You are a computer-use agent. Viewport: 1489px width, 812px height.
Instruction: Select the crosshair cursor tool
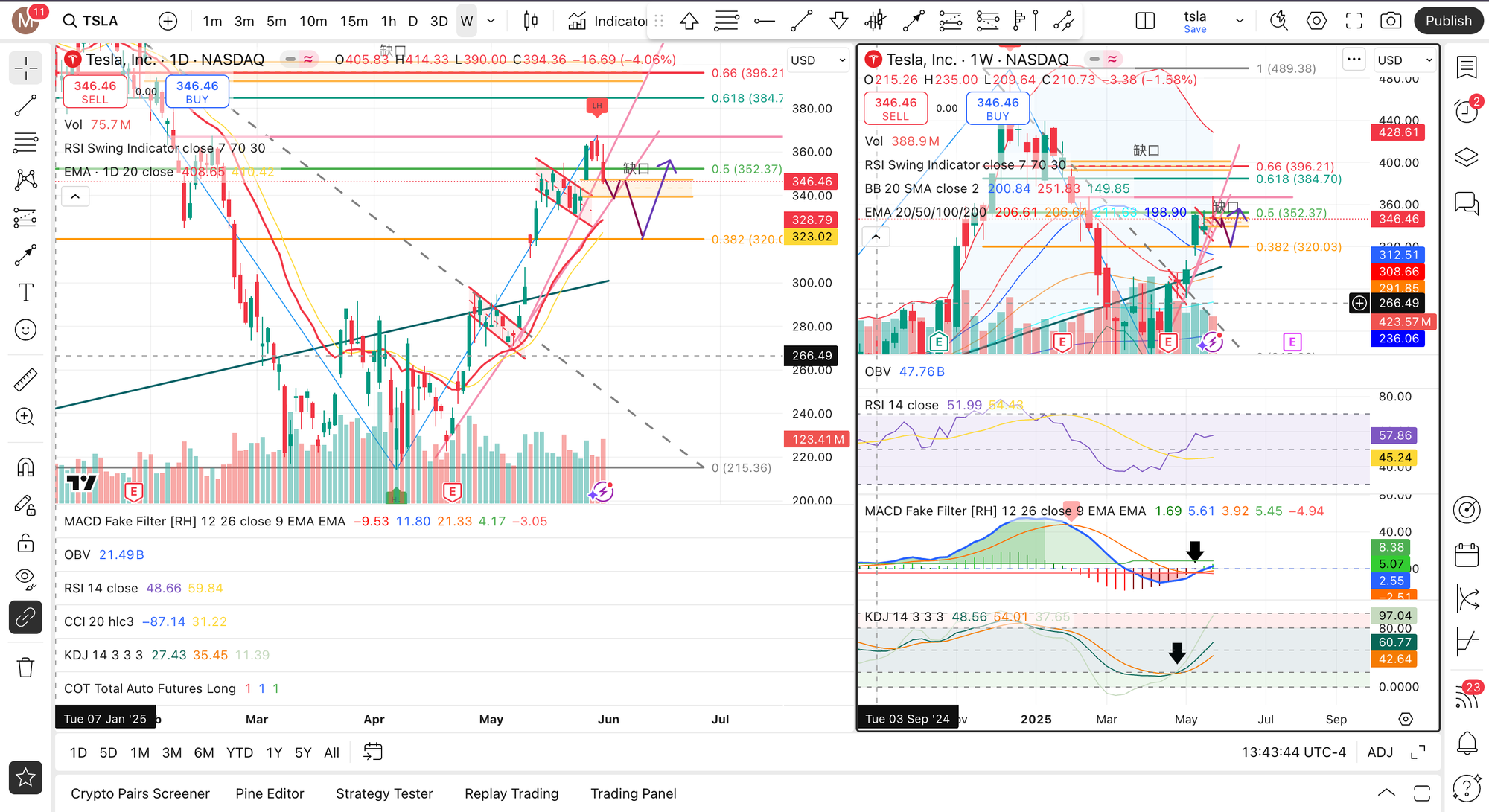coord(25,68)
